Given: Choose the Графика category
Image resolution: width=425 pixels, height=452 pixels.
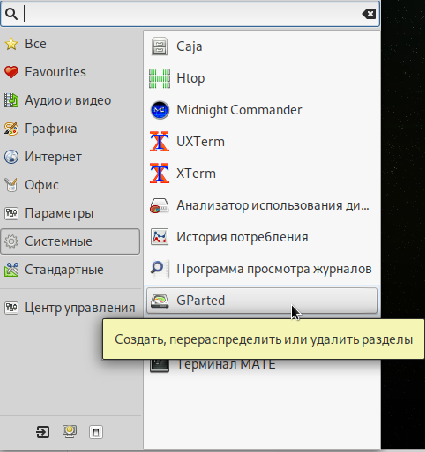Looking at the screenshot, I should click(x=70, y=128).
